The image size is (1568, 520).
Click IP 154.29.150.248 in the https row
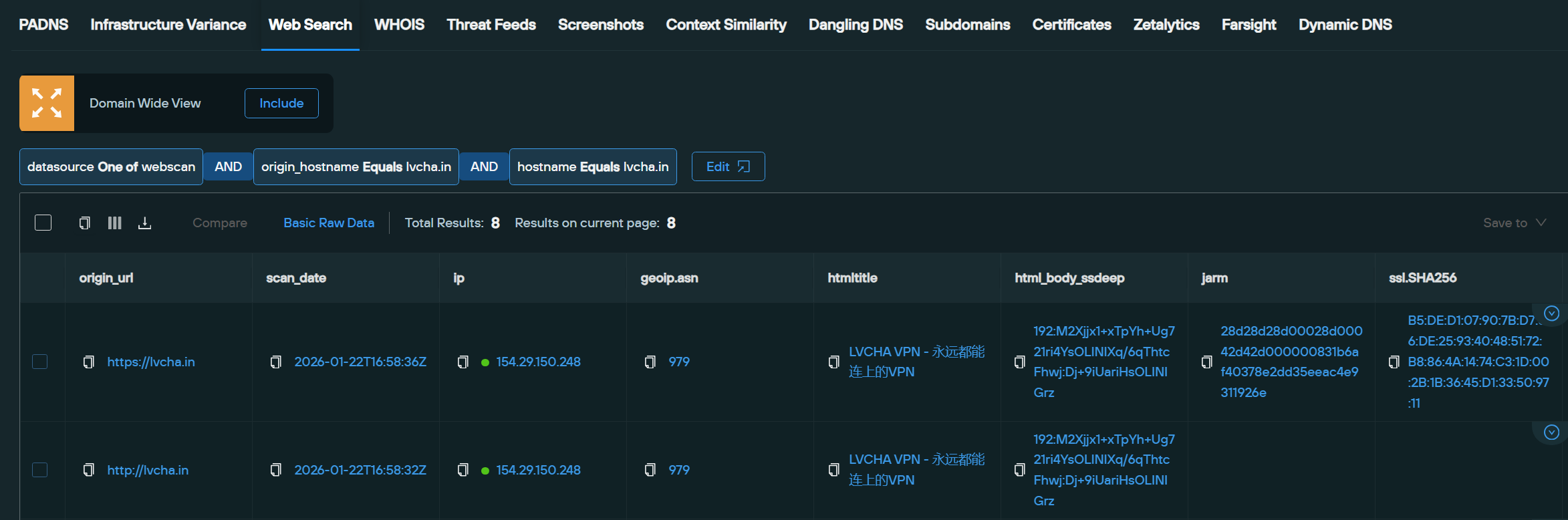(x=538, y=362)
